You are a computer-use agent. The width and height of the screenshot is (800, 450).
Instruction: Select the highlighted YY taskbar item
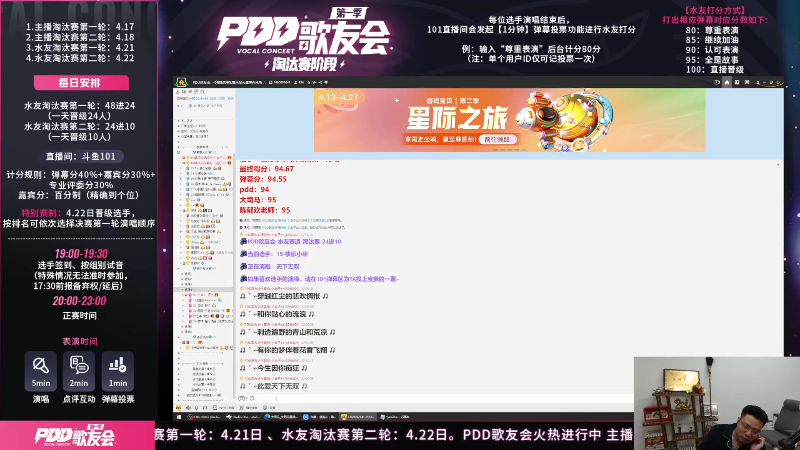click(358, 417)
